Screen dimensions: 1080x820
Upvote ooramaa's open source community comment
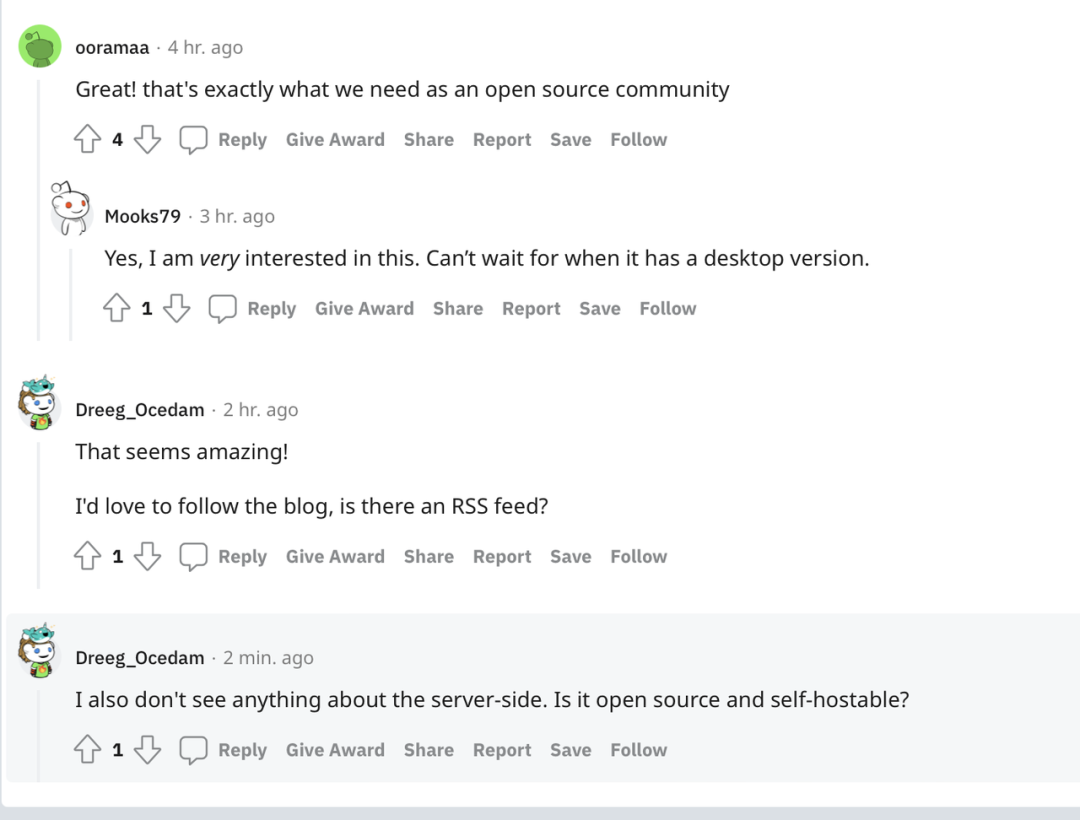(x=88, y=140)
